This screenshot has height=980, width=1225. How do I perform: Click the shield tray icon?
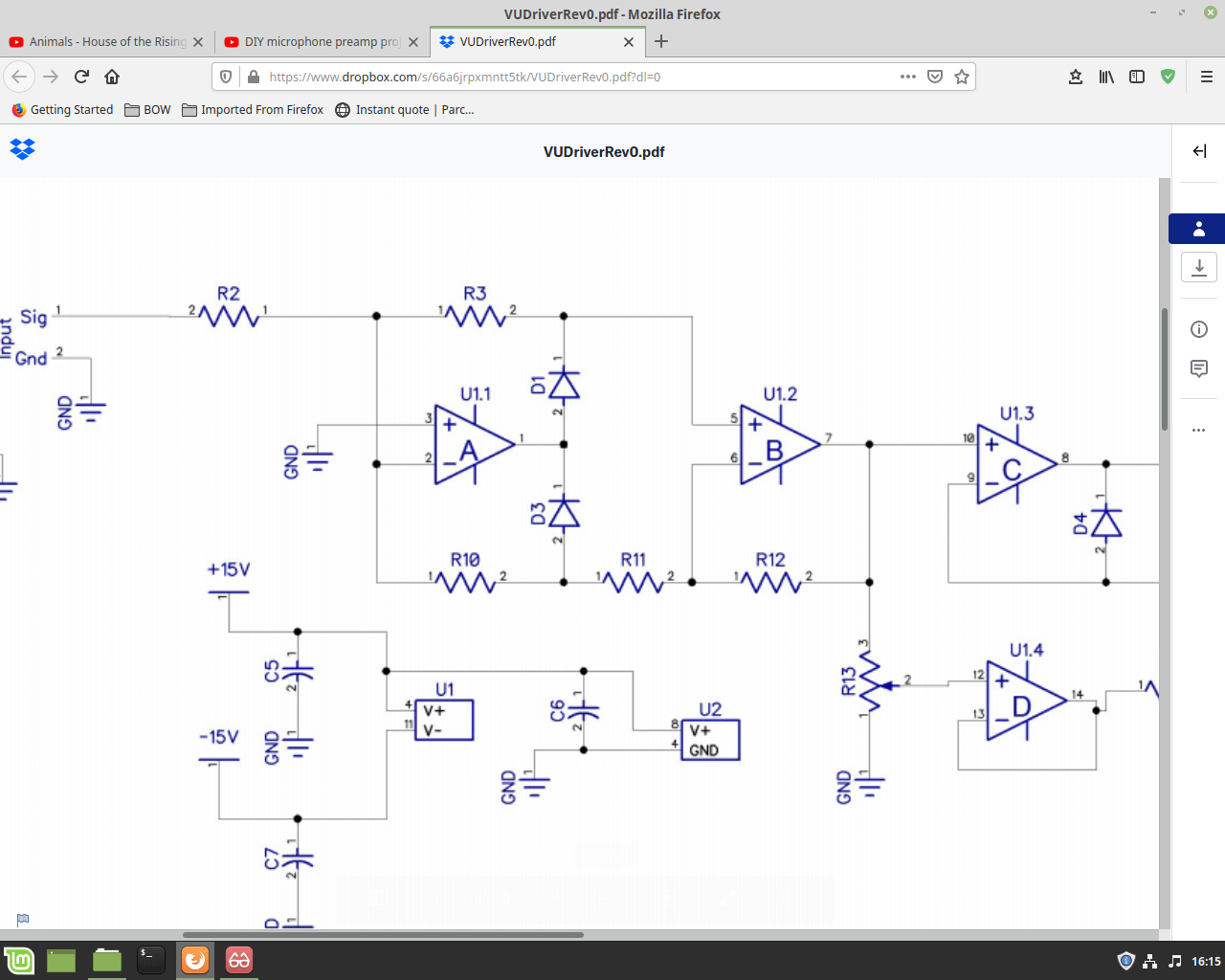1126,961
